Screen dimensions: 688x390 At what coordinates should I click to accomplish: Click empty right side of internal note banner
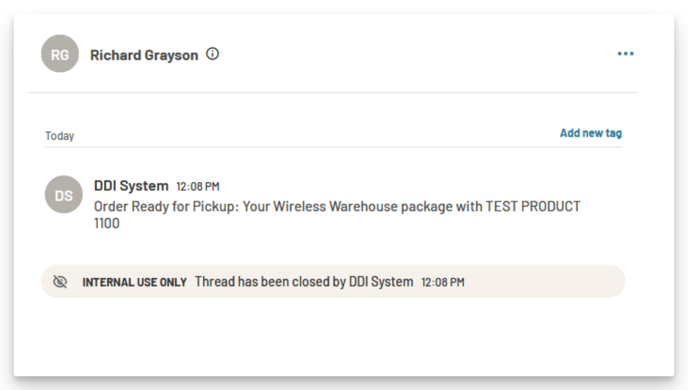pos(544,282)
